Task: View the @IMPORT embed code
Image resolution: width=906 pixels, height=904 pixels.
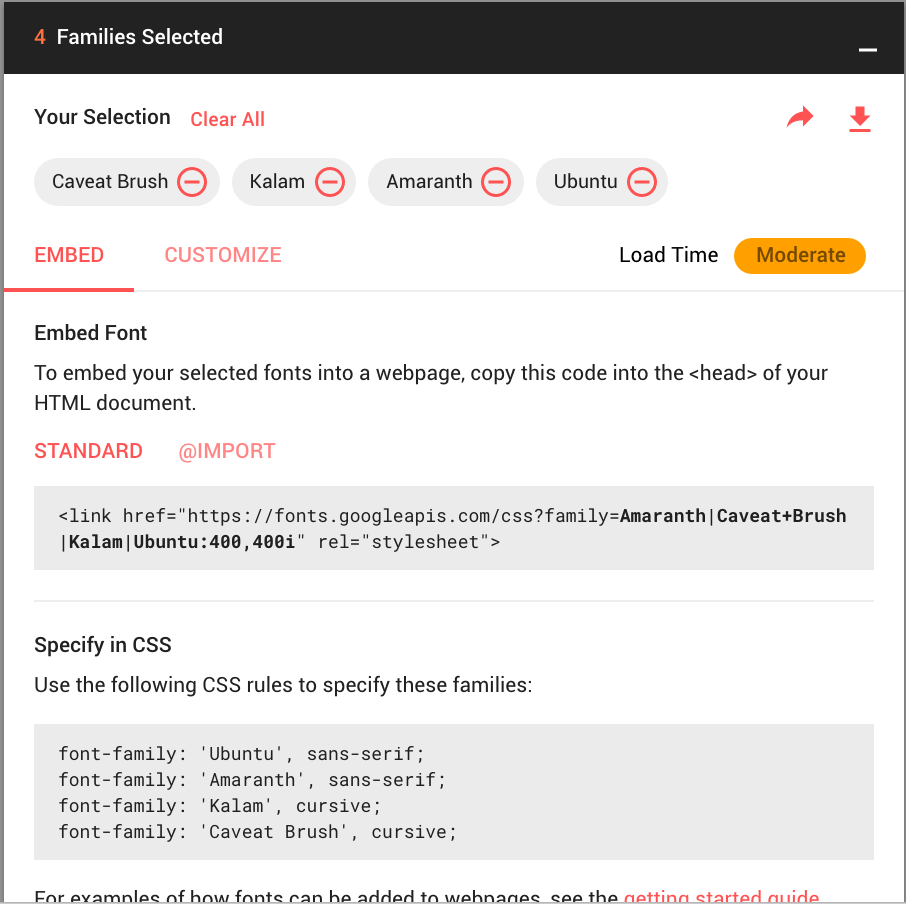Action: click(x=226, y=451)
